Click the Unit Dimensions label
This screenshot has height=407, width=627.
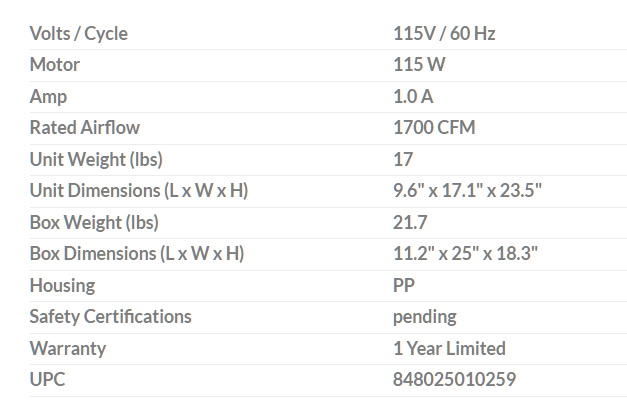click(138, 191)
